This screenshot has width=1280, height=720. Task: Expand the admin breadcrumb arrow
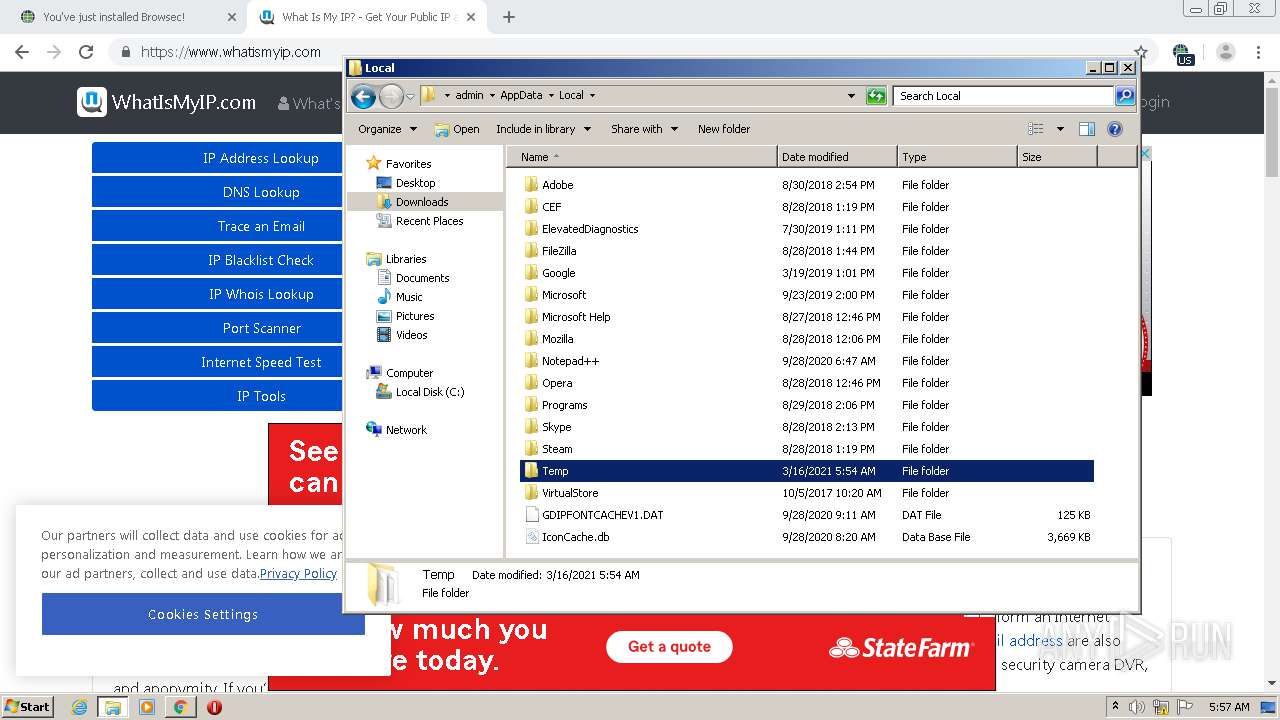pos(491,96)
